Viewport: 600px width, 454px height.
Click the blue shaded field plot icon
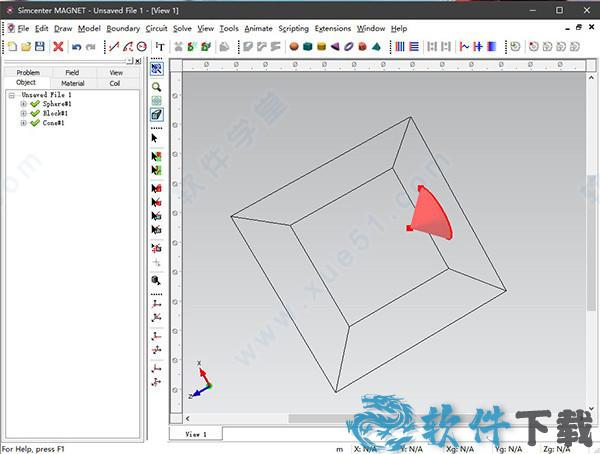[492, 47]
